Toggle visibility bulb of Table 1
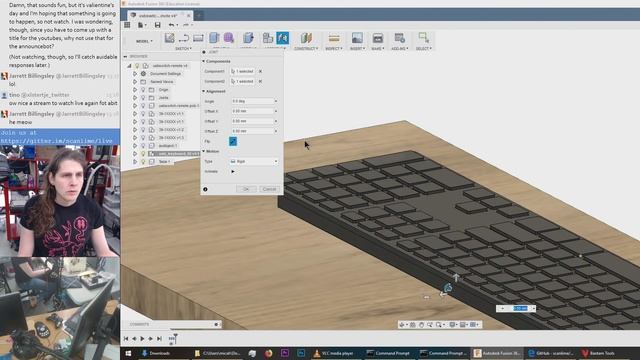640x360 pixels. click(143, 162)
